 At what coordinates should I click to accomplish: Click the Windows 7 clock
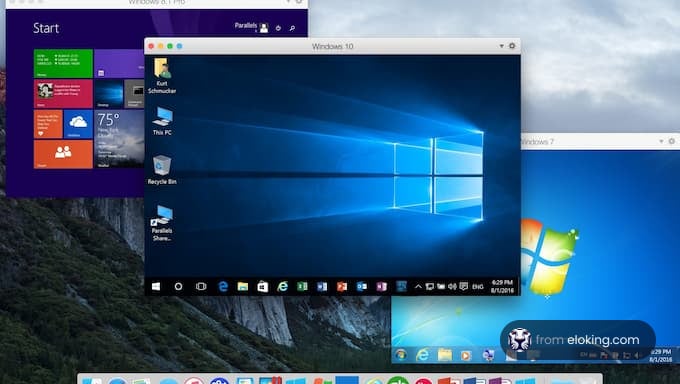tap(660, 355)
